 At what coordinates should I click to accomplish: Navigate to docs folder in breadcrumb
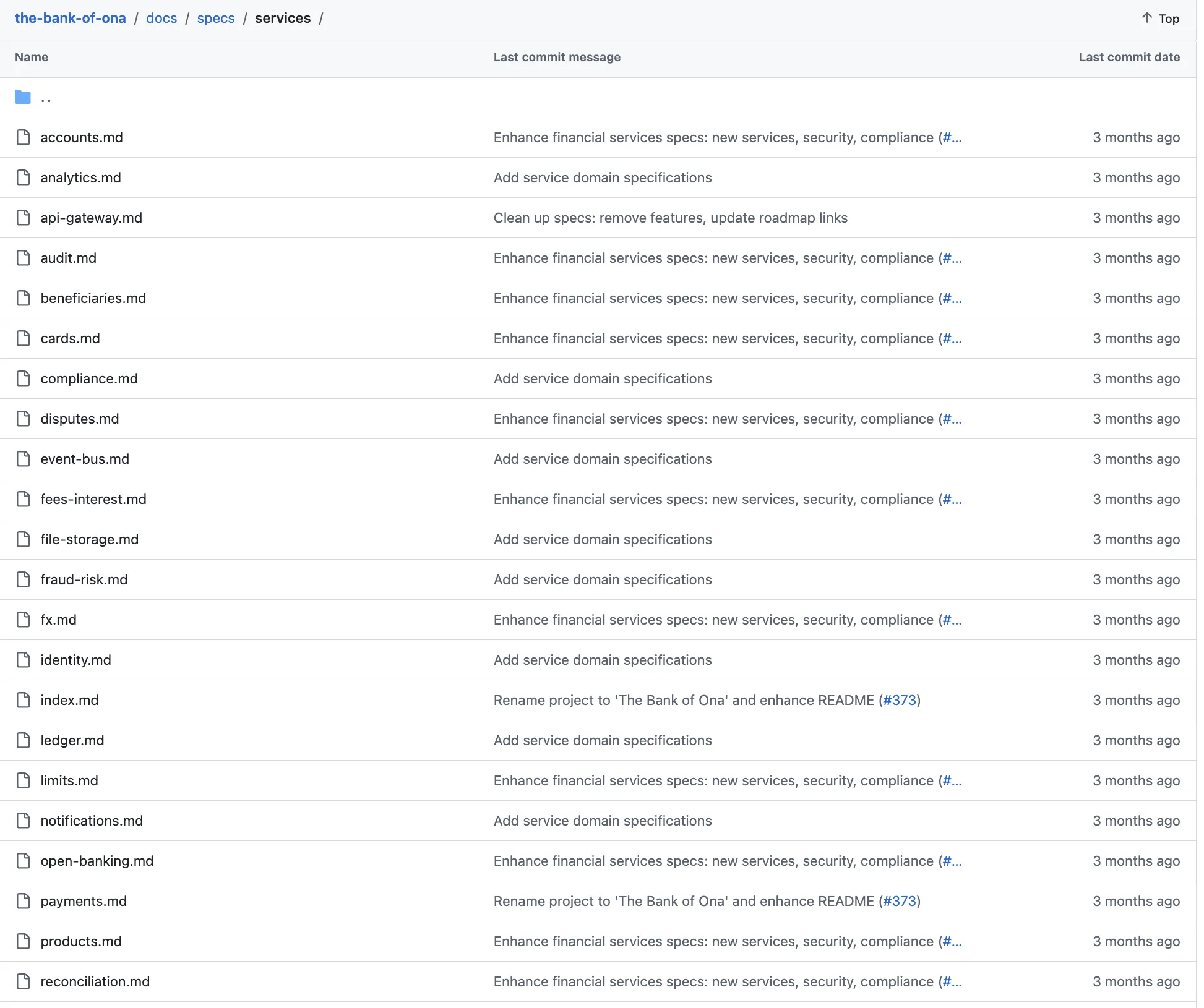click(161, 18)
